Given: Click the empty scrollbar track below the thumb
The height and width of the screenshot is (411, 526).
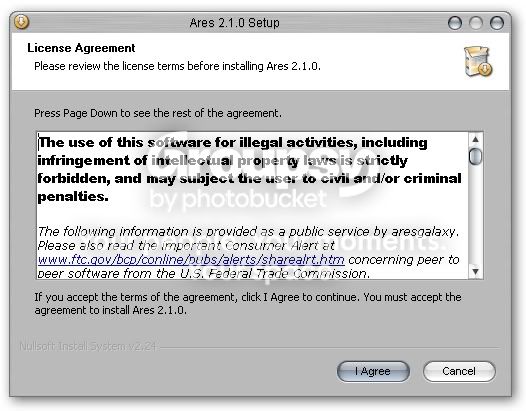Looking at the screenshot, I should (x=475, y=215).
